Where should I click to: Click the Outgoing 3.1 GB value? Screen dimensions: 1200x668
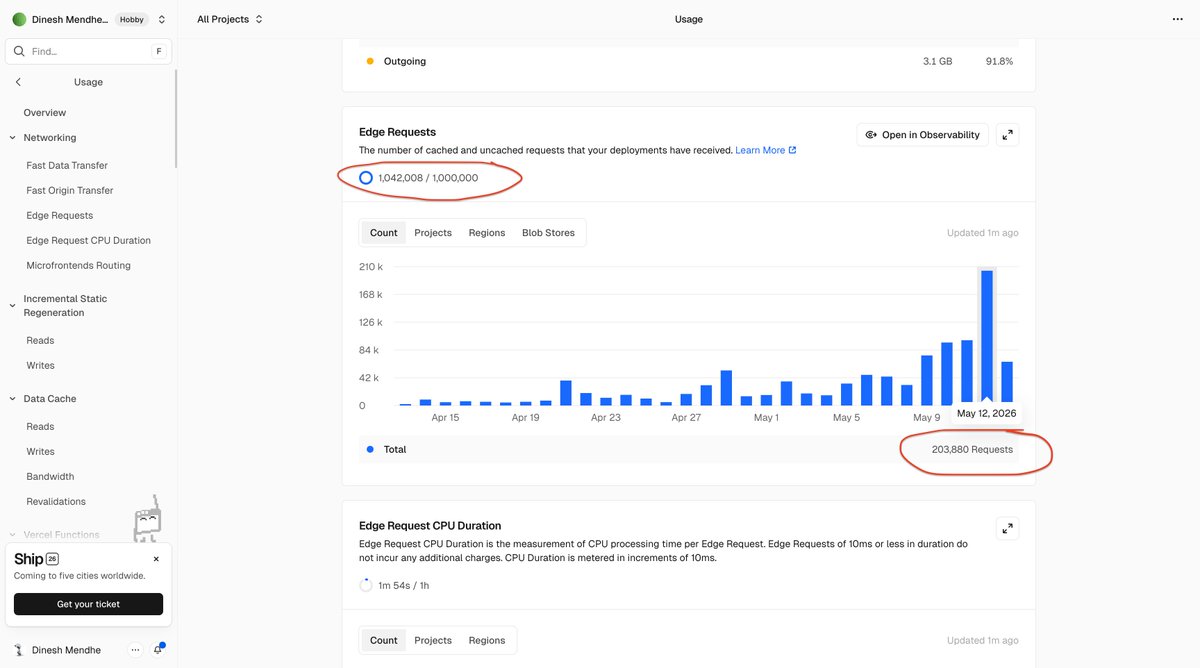(937, 62)
